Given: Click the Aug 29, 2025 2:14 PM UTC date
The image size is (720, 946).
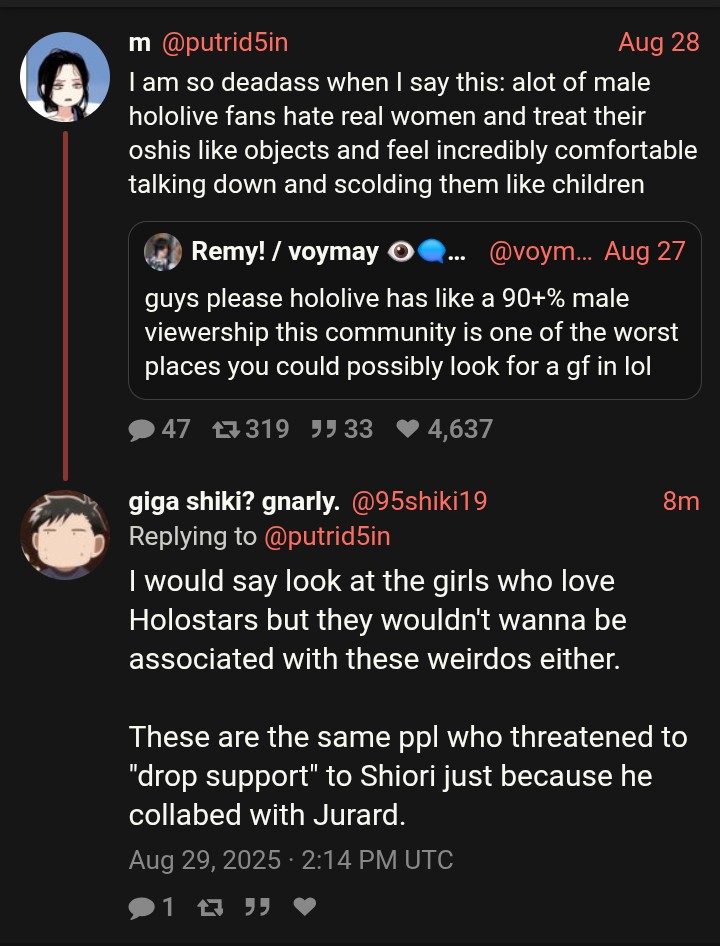Looking at the screenshot, I should tap(291, 859).
